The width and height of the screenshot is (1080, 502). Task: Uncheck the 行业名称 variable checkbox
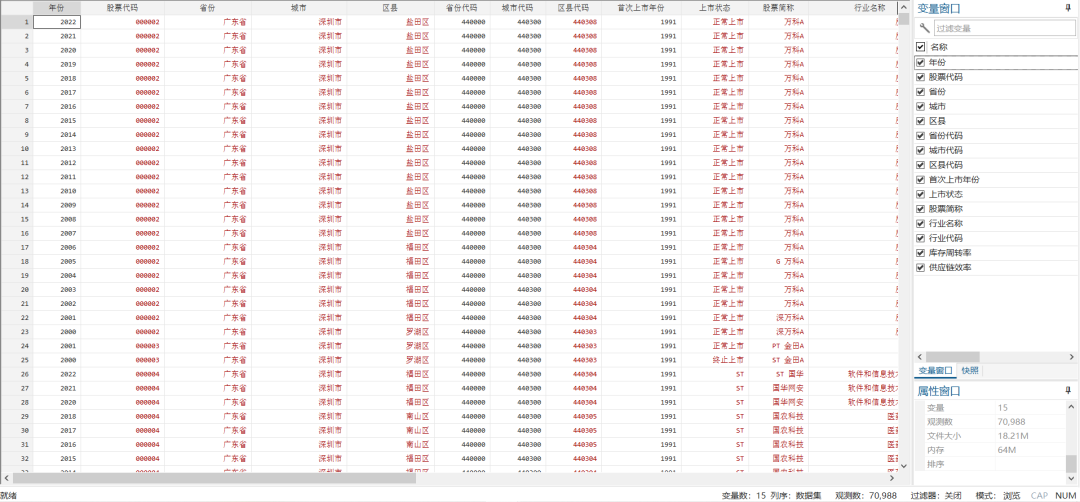coord(920,224)
